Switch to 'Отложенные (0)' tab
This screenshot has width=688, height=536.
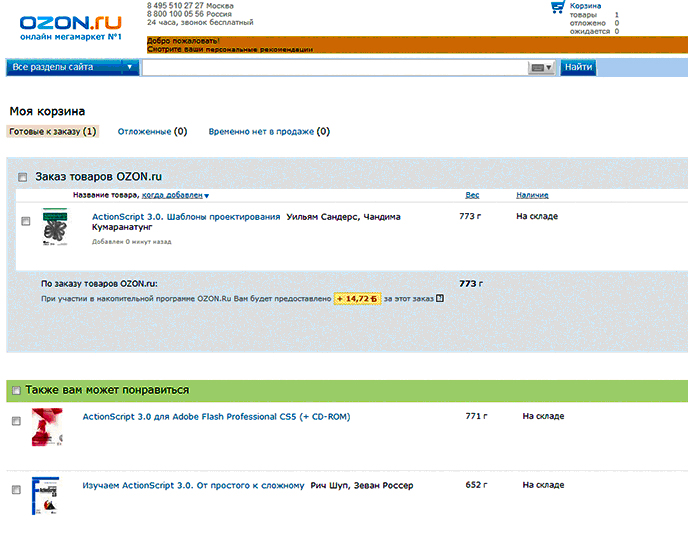152,132
